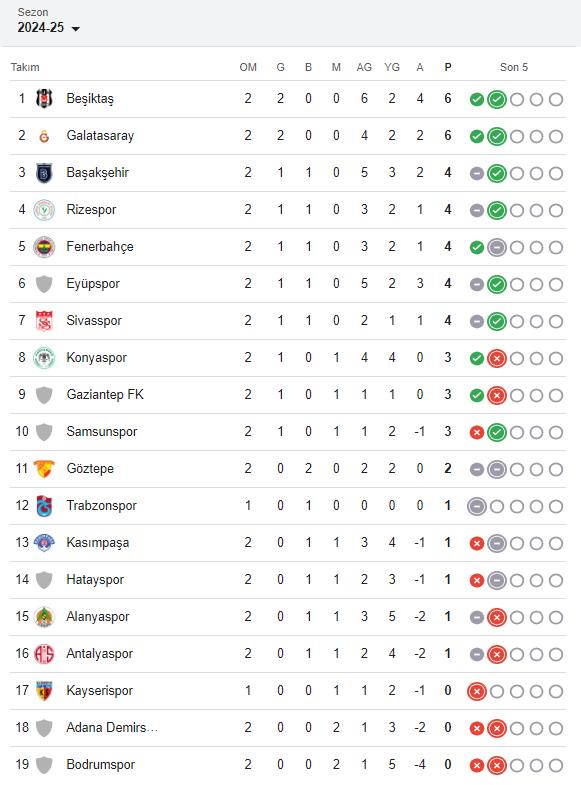Click the Kayserispor team badge
Image resolution: width=581 pixels, height=785 pixels.
coord(44,691)
